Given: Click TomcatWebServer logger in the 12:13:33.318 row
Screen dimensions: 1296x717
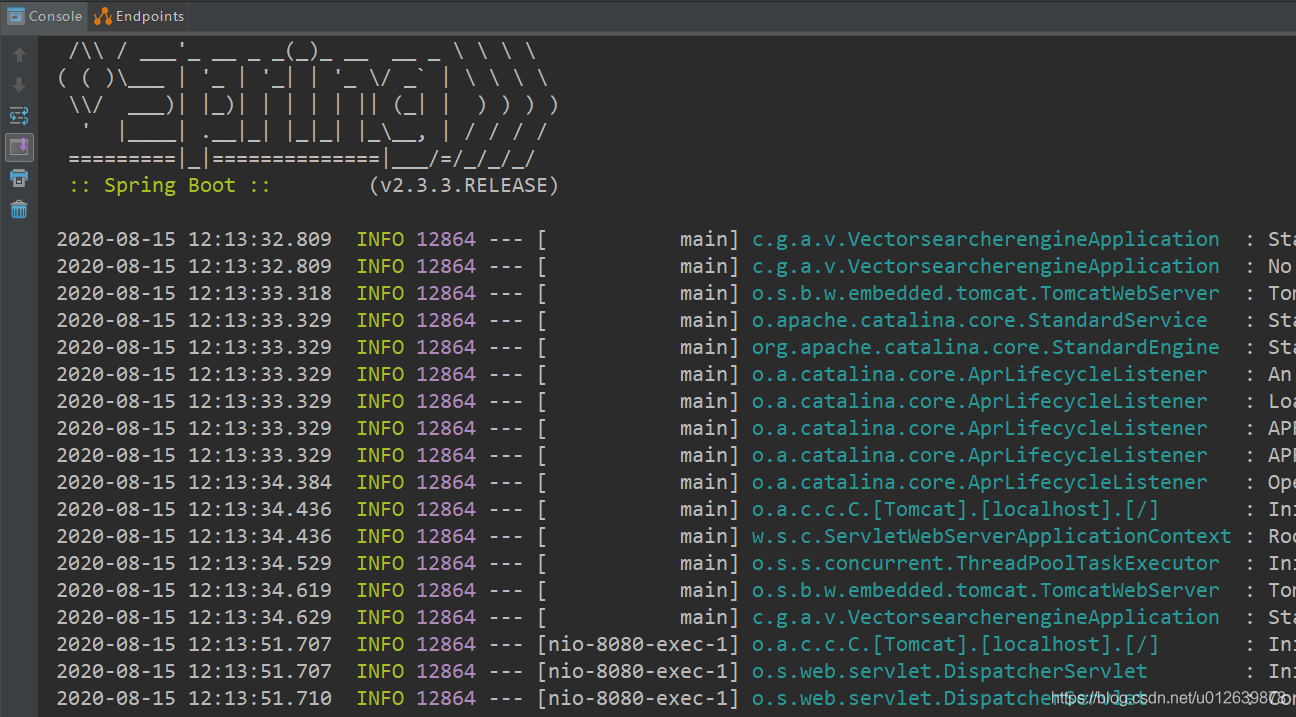Looking at the screenshot, I should 986,293.
